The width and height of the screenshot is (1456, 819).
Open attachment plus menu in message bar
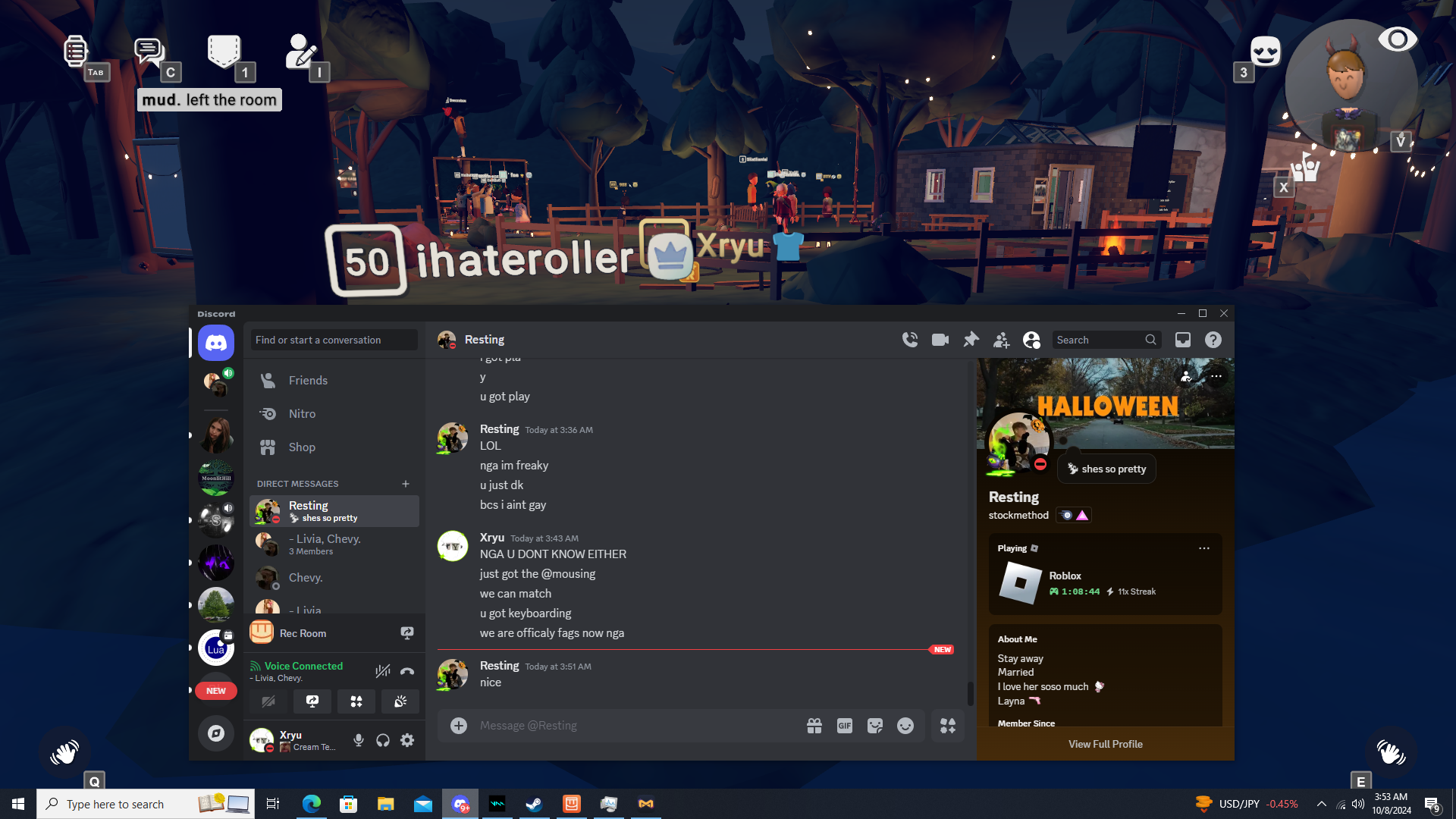pos(459,726)
